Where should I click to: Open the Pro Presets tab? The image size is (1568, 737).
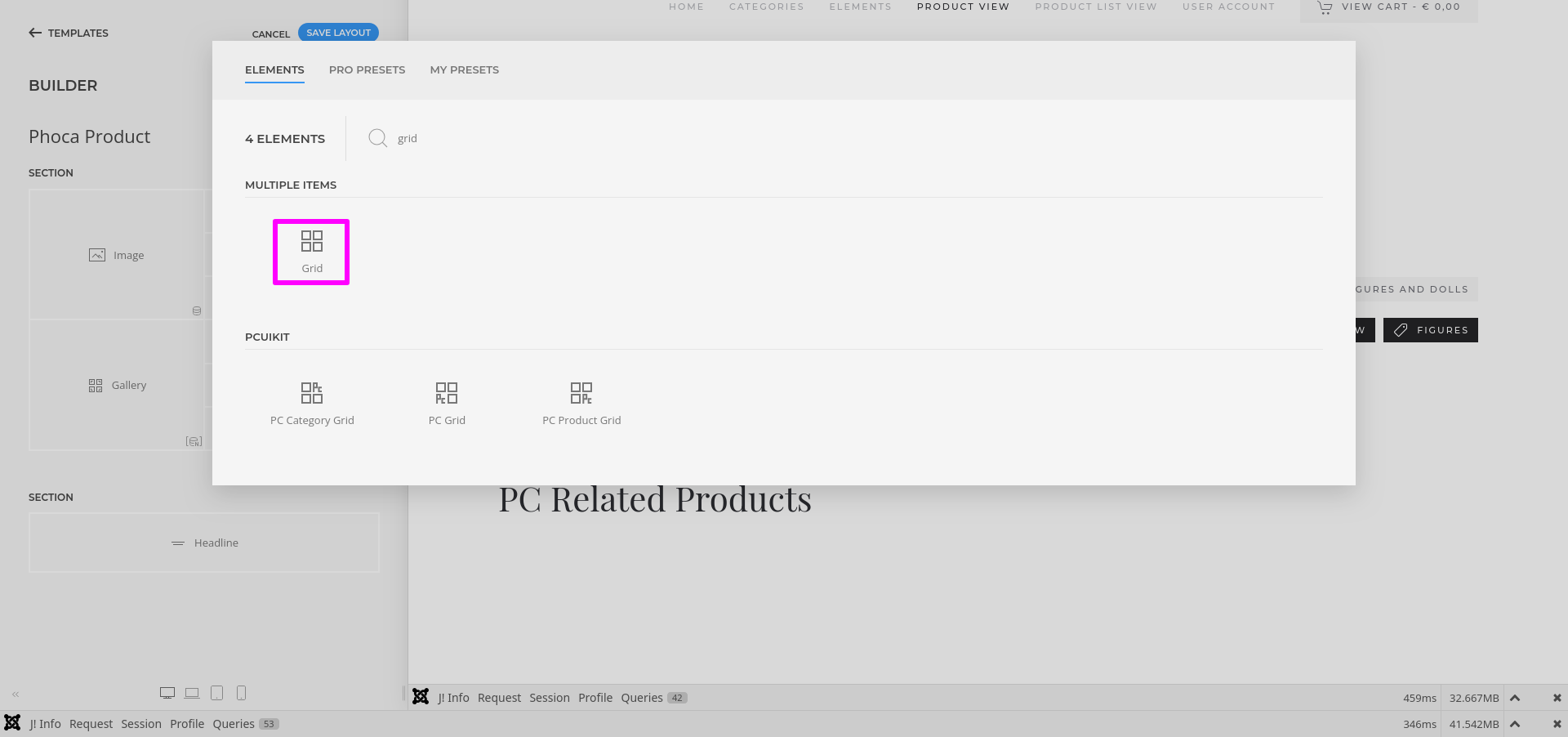(367, 69)
